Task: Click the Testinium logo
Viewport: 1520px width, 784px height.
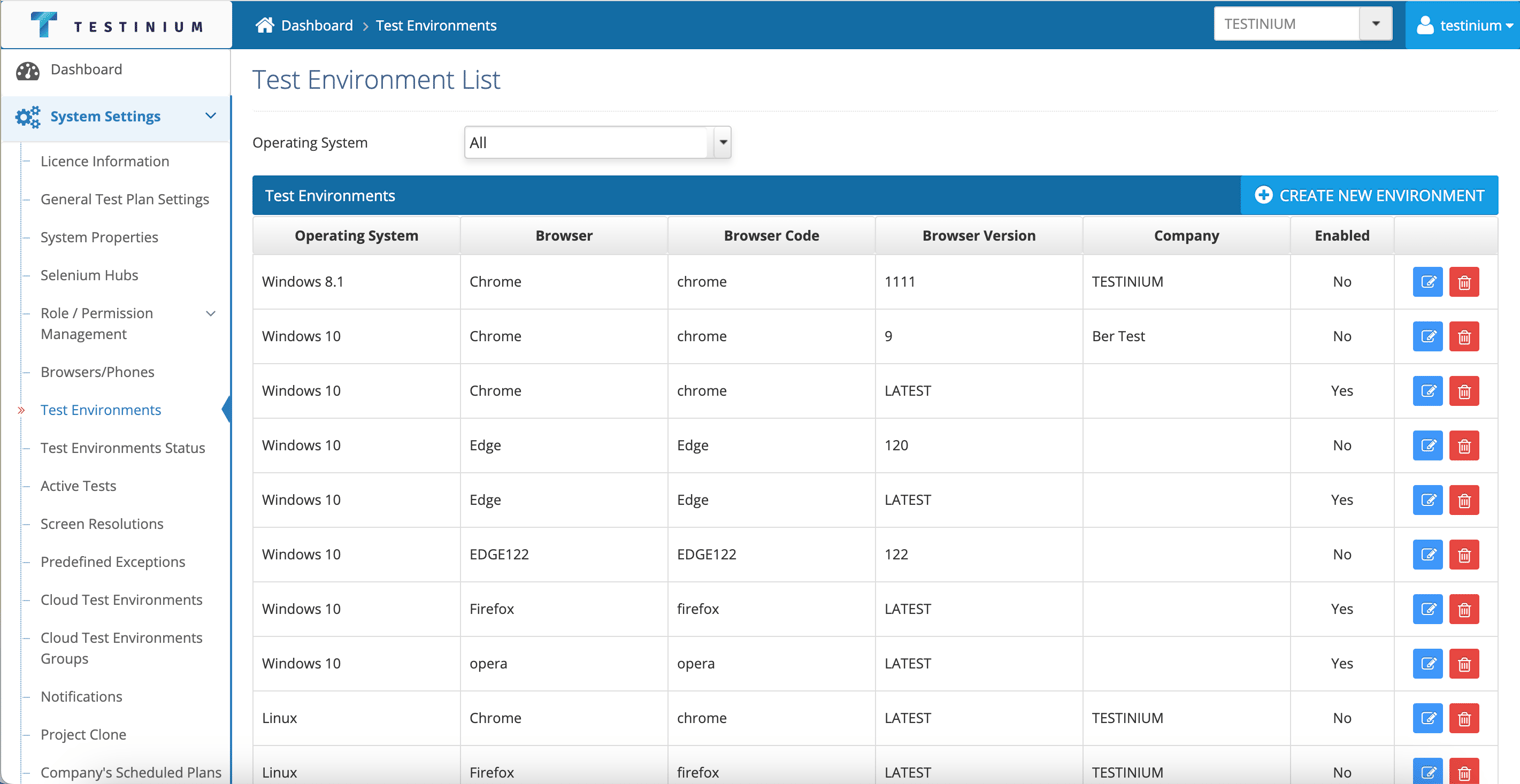Action: [116, 25]
